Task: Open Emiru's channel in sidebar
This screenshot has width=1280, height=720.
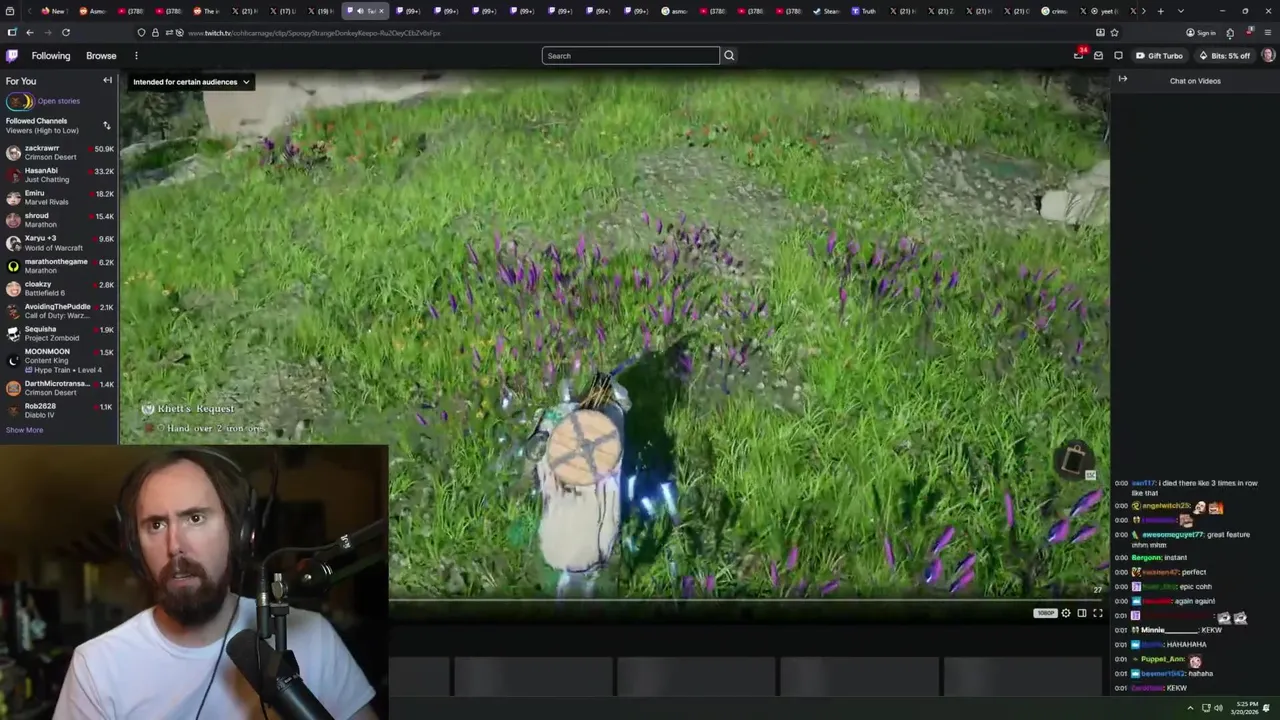Action: tap(59, 197)
